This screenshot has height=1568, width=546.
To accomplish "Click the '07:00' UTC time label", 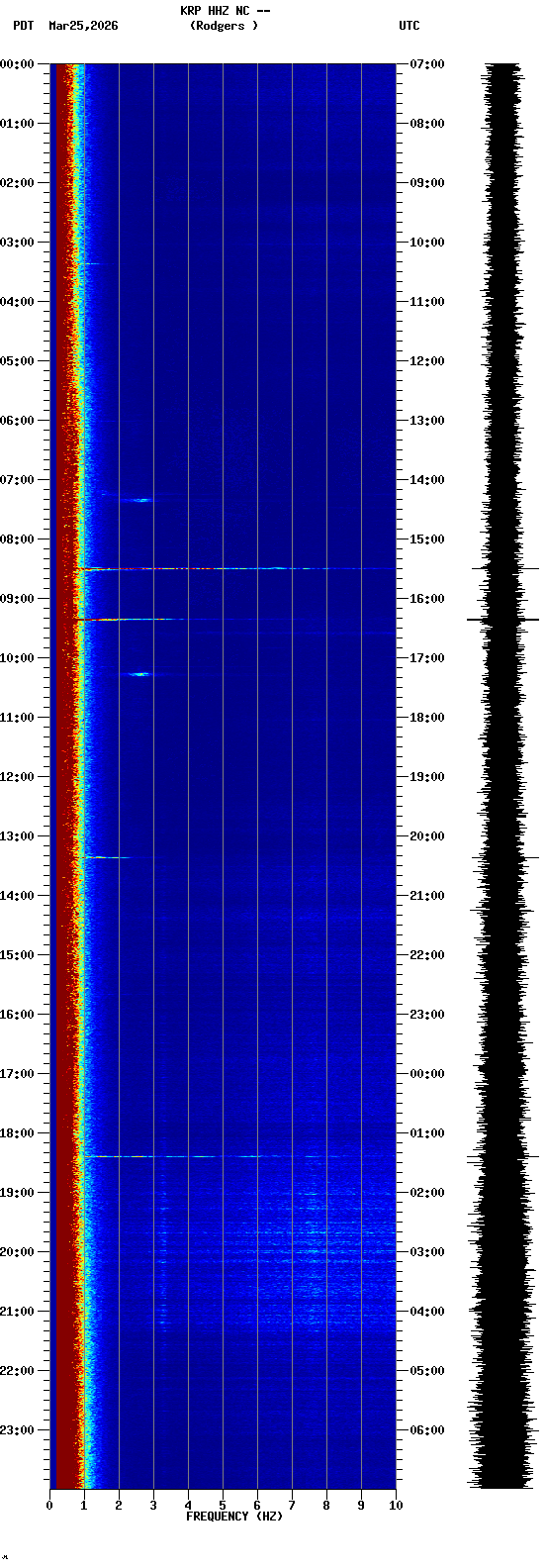I will coord(427,64).
